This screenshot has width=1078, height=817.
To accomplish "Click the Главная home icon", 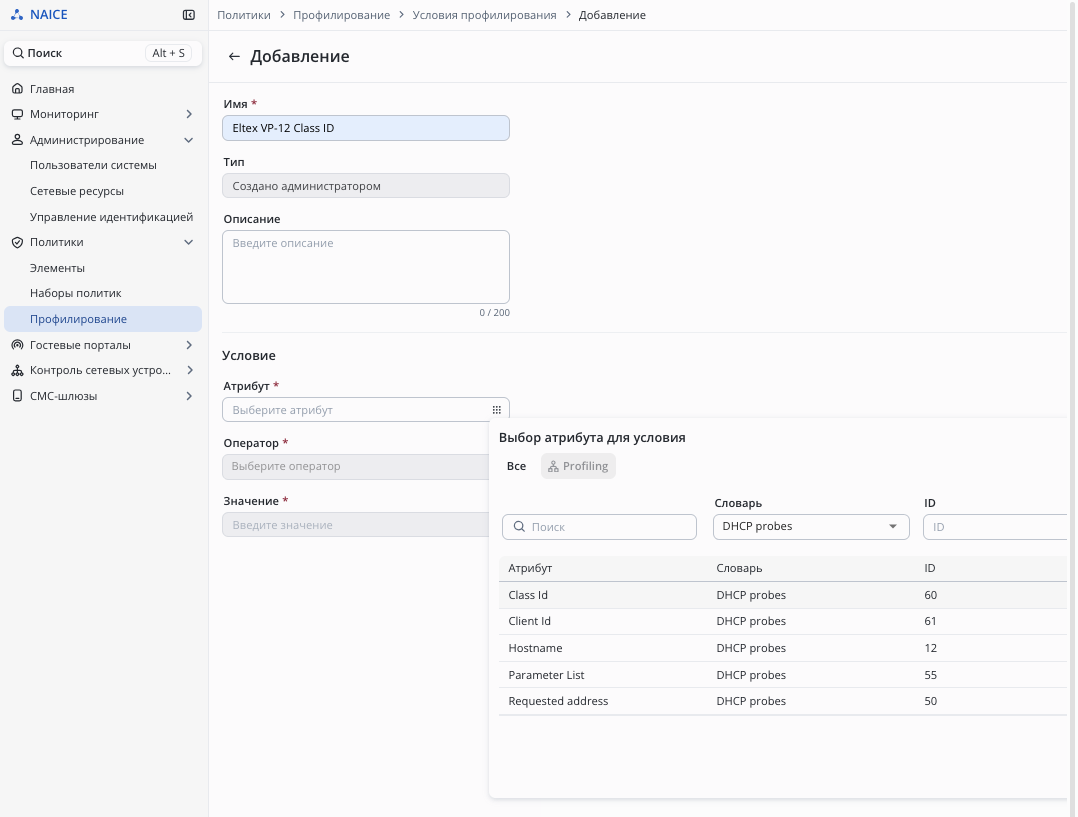I will (17, 89).
